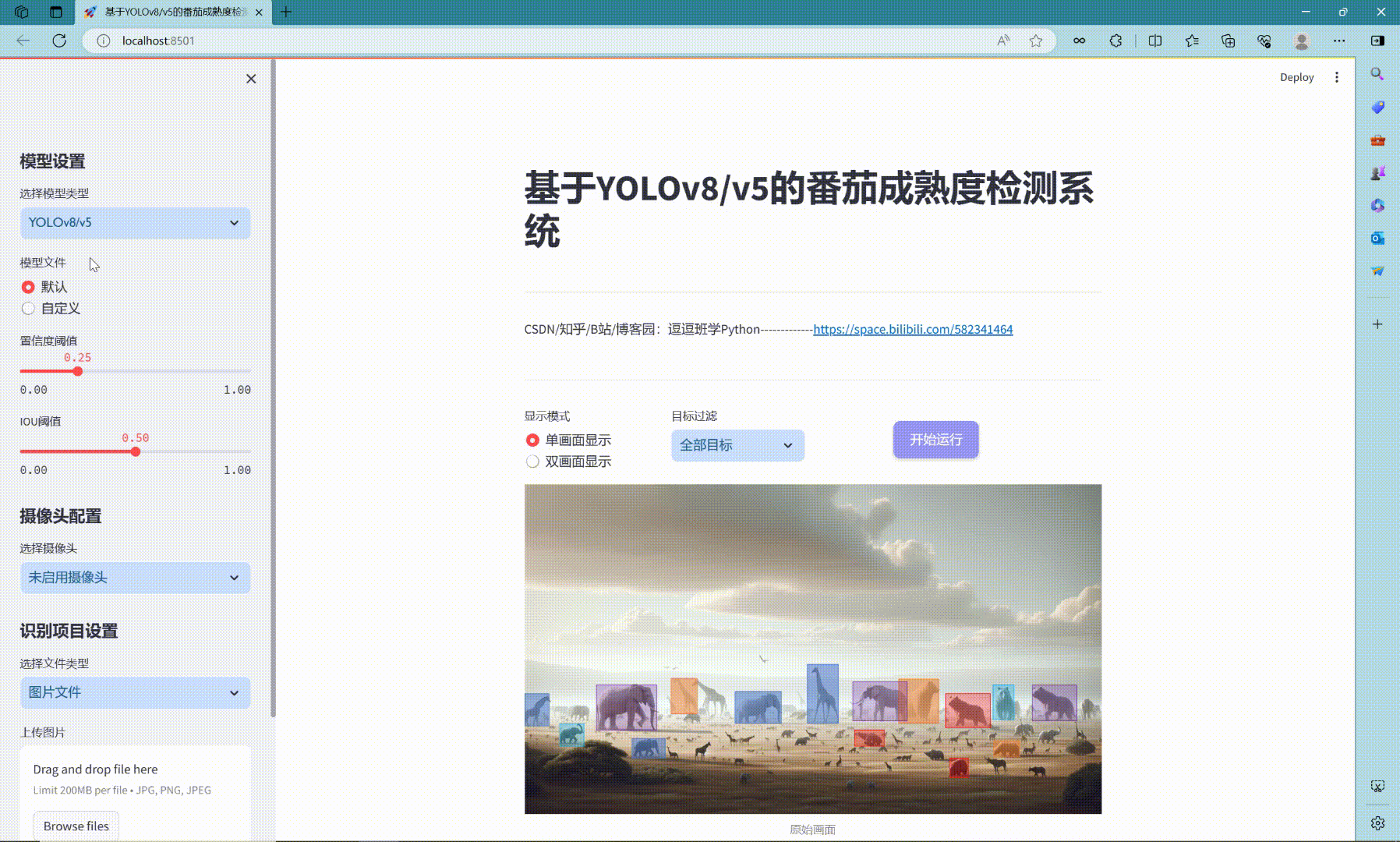Open Microsoft 365 icon in Edge sidebar
This screenshot has width=1400, height=842.
pos(1377,205)
